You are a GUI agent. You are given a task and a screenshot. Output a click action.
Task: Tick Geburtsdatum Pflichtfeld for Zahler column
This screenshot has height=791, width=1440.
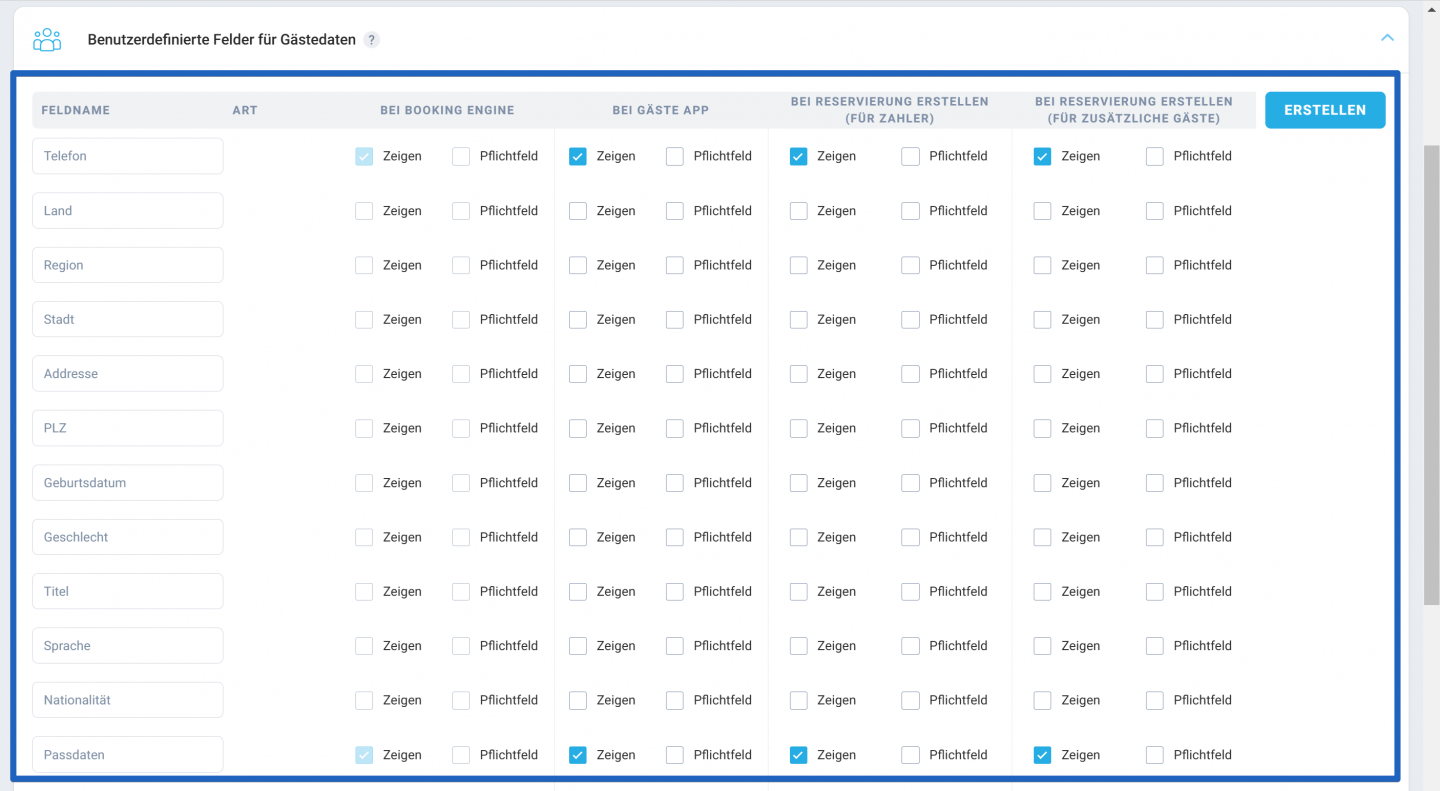coord(910,483)
